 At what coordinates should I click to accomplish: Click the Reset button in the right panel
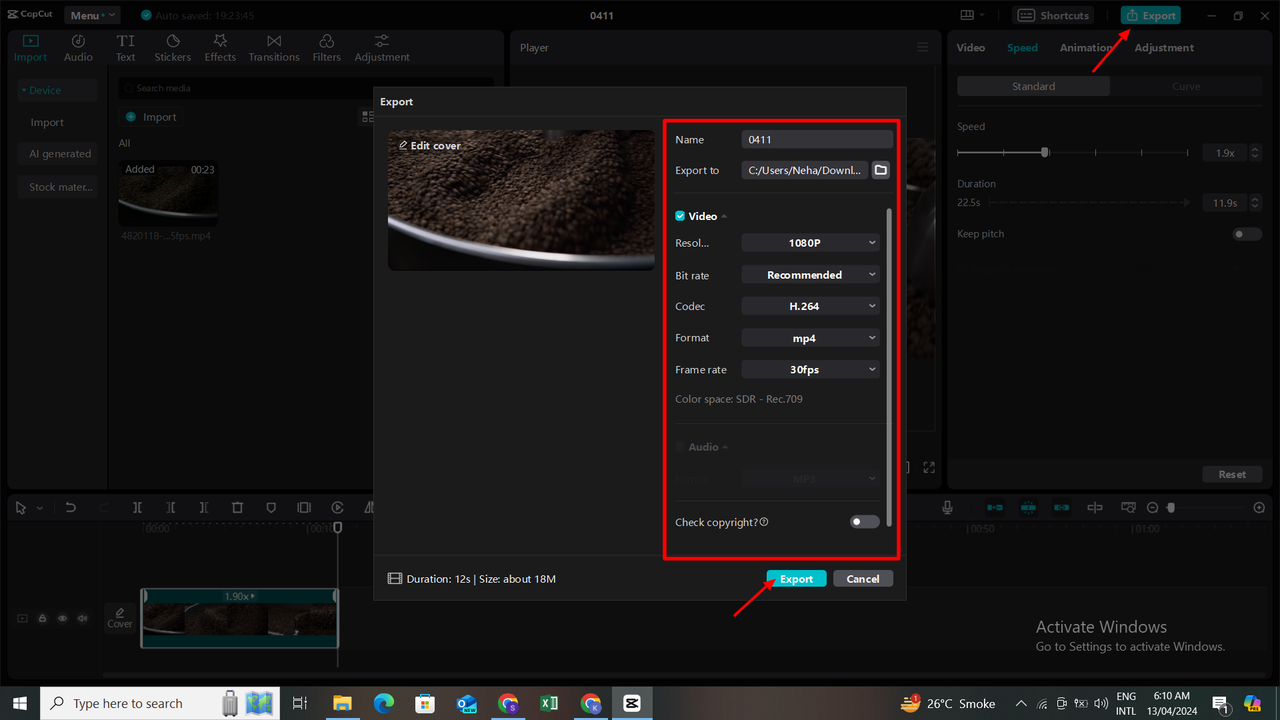click(1232, 473)
